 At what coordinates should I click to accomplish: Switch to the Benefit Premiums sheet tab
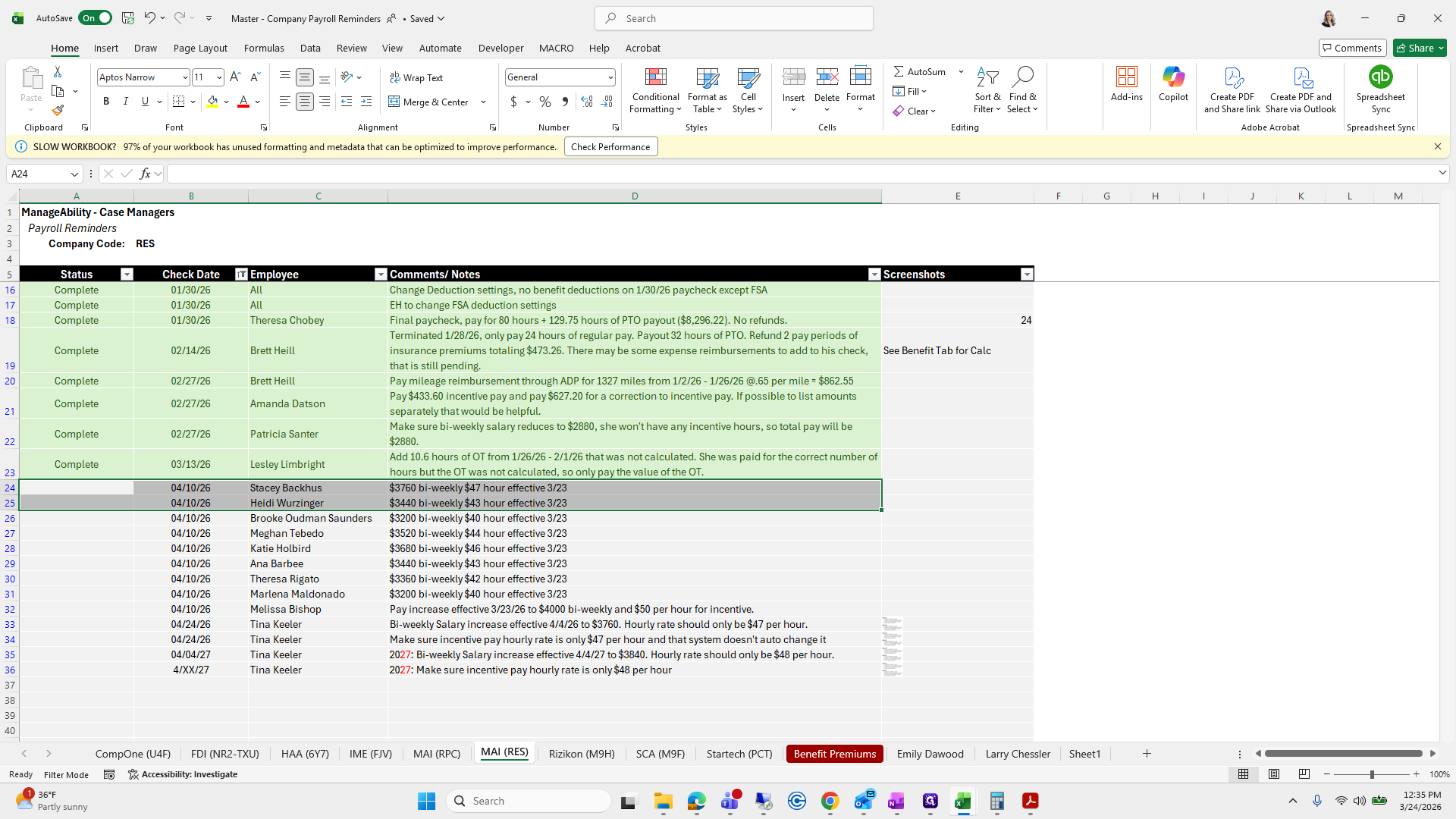click(x=834, y=754)
